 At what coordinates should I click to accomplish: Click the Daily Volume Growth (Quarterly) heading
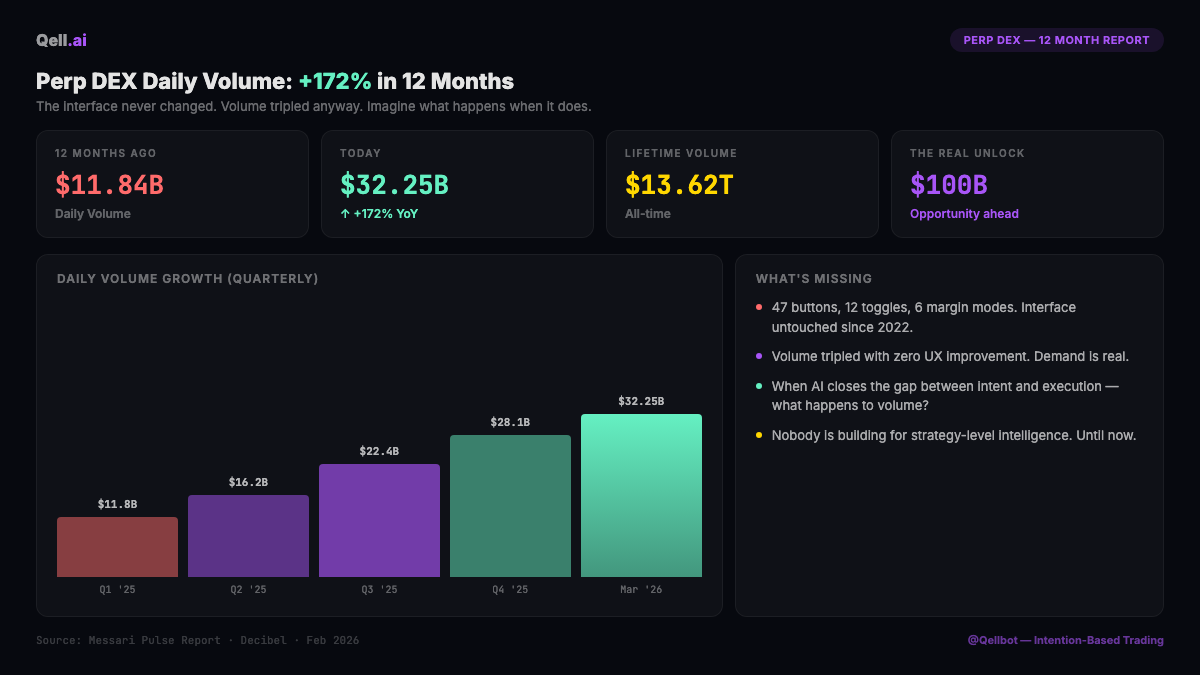pos(188,279)
